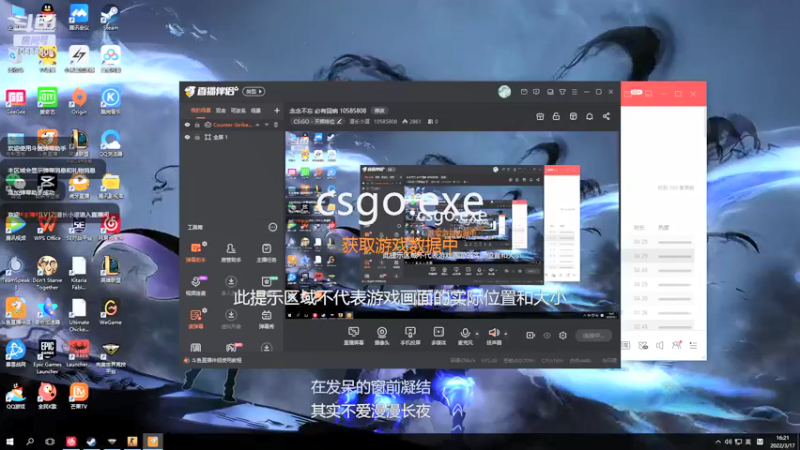
Task: Open the 主播任务 tool
Action: pyautogui.click(x=266, y=252)
